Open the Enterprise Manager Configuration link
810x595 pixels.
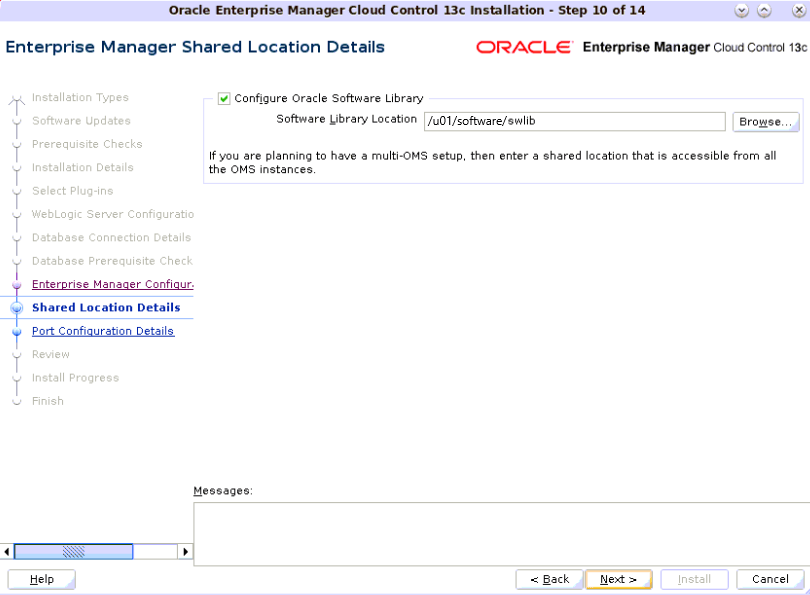(x=112, y=284)
